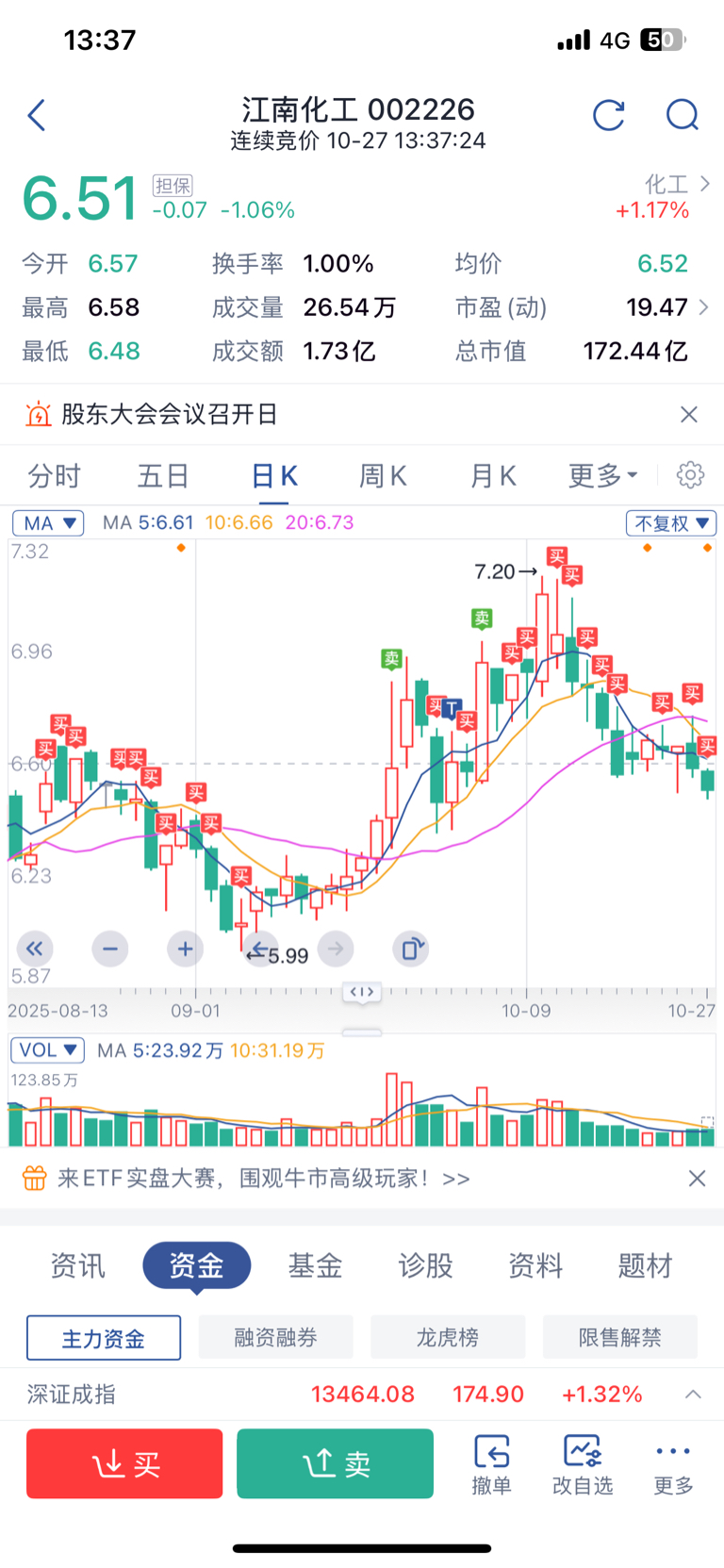This screenshot has height=1568, width=724.
Task: Open the search magnifier icon
Action: [682, 116]
